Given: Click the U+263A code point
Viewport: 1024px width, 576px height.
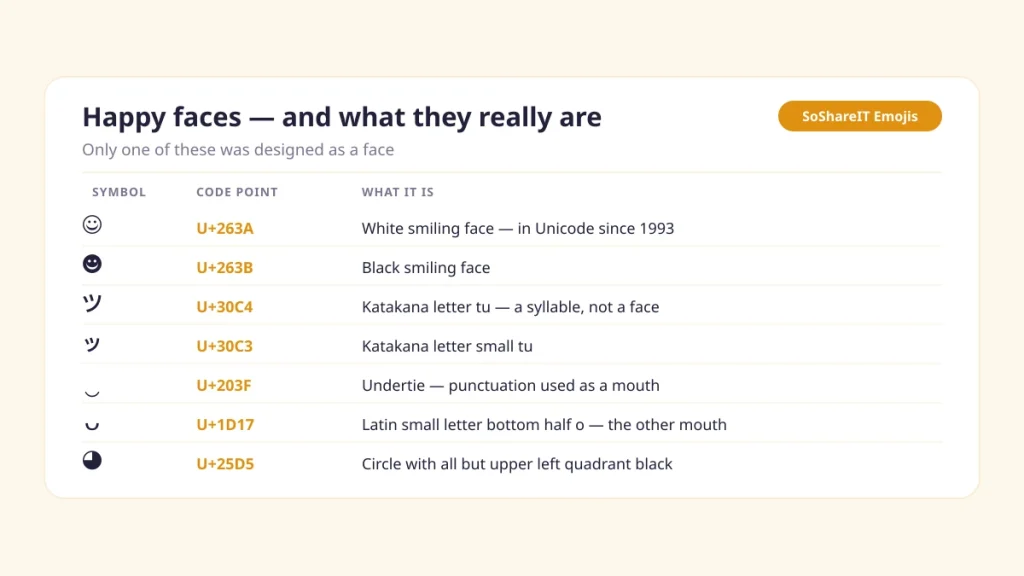Looking at the screenshot, I should tap(225, 229).
